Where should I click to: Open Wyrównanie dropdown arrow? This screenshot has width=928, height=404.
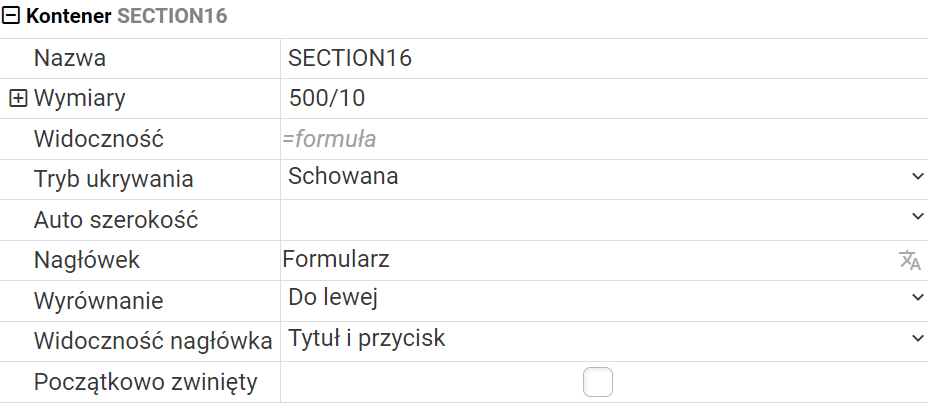pyautogui.click(x=917, y=298)
